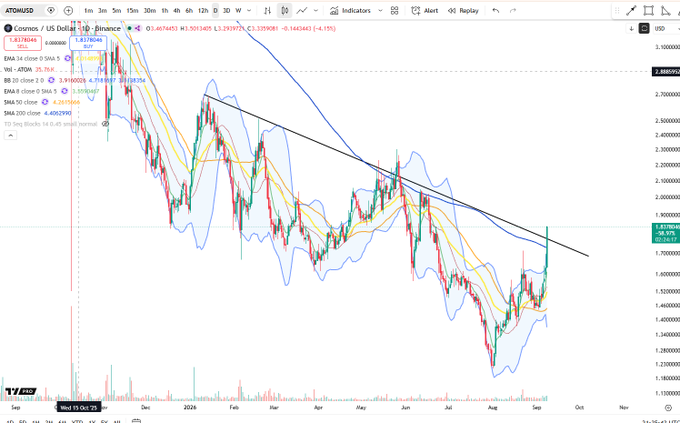
Task: Click the green market status dot
Action: [129, 29]
